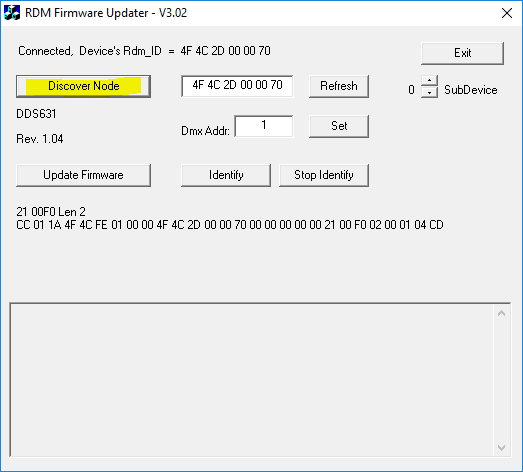Viewport: 523px width, 472px height.
Task: Click the Exit button
Action: pyautogui.click(x=462, y=53)
